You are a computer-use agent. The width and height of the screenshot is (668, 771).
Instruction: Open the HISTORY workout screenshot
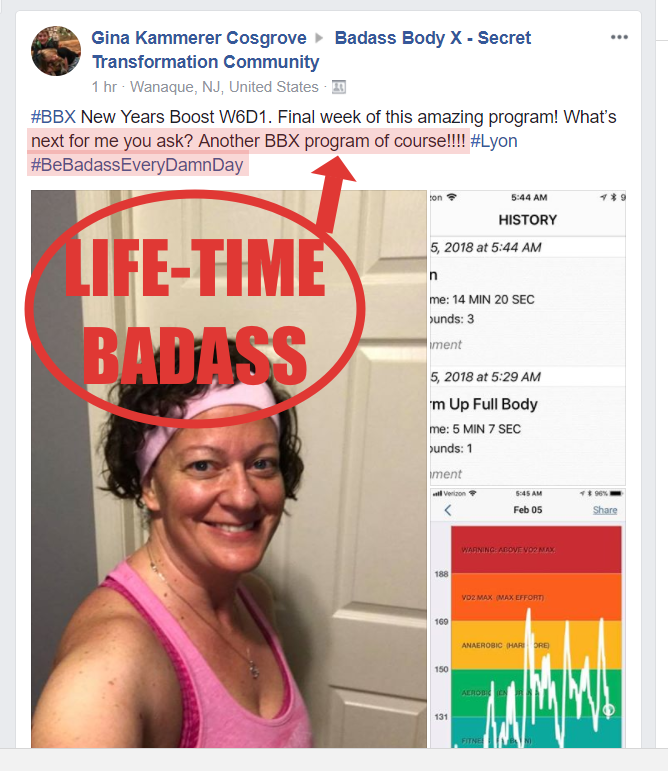click(x=527, y=338)
